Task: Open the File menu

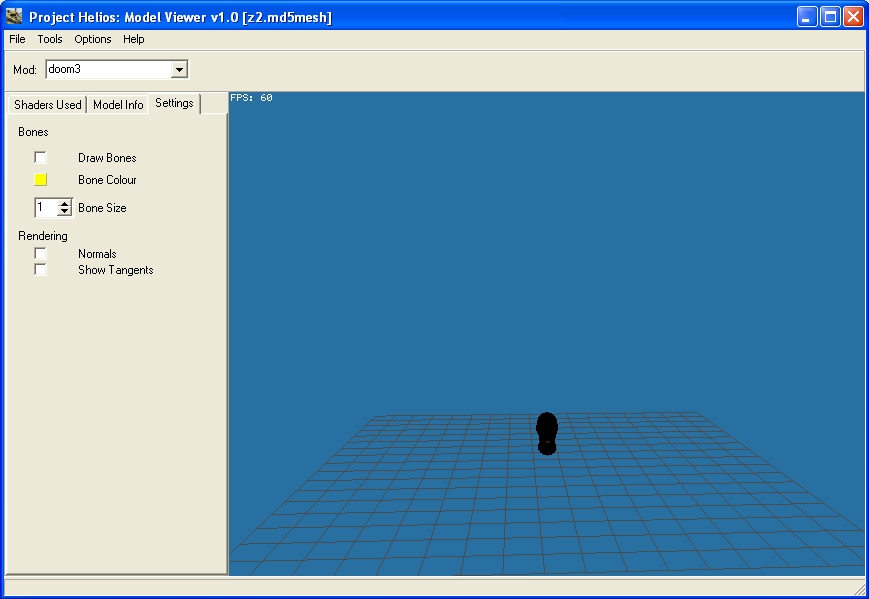Action: tap(17, 39)
